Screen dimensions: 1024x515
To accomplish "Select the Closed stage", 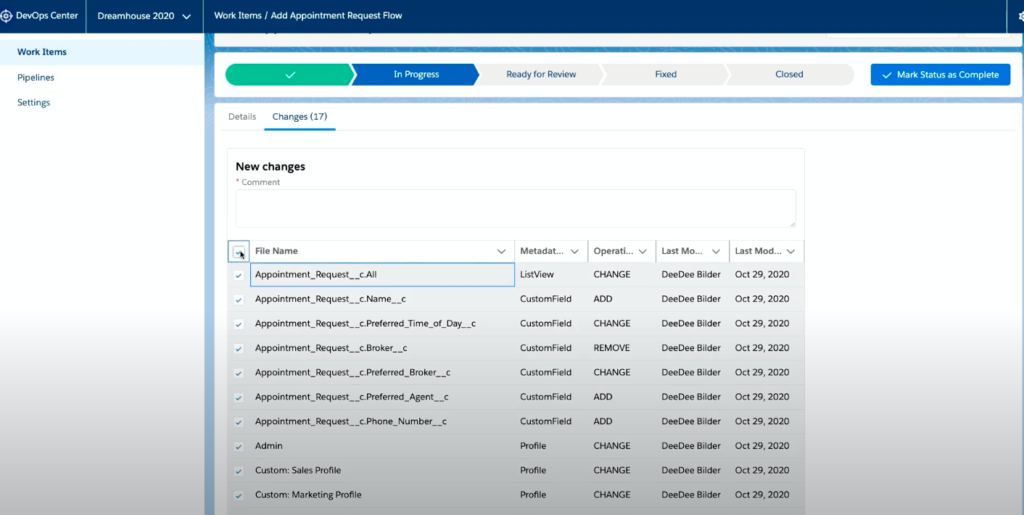I will click(x=789, y=74).
